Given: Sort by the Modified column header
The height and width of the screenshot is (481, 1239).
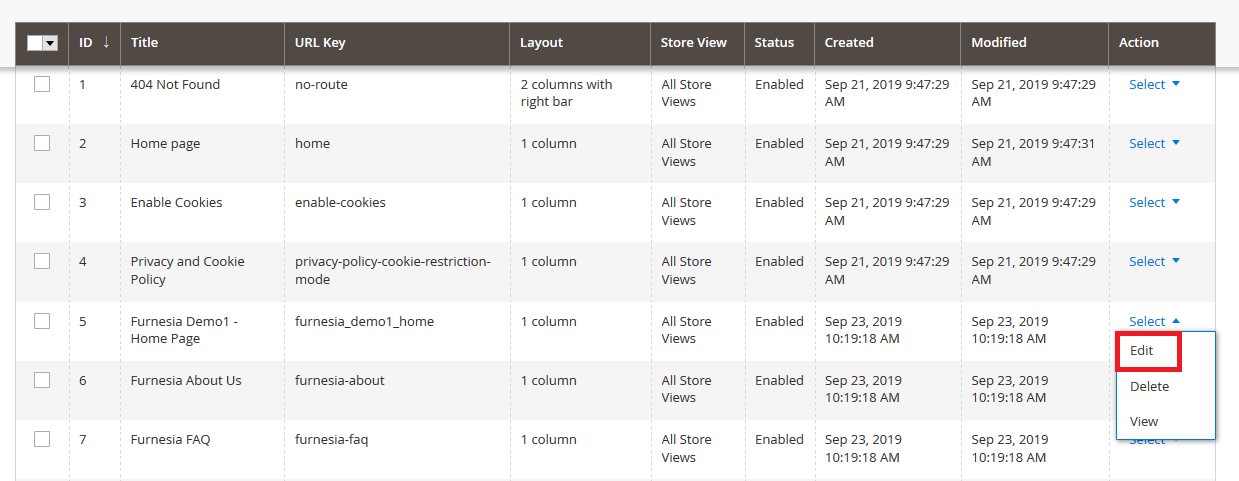Looking at the screenshot, I should [998, 43].
